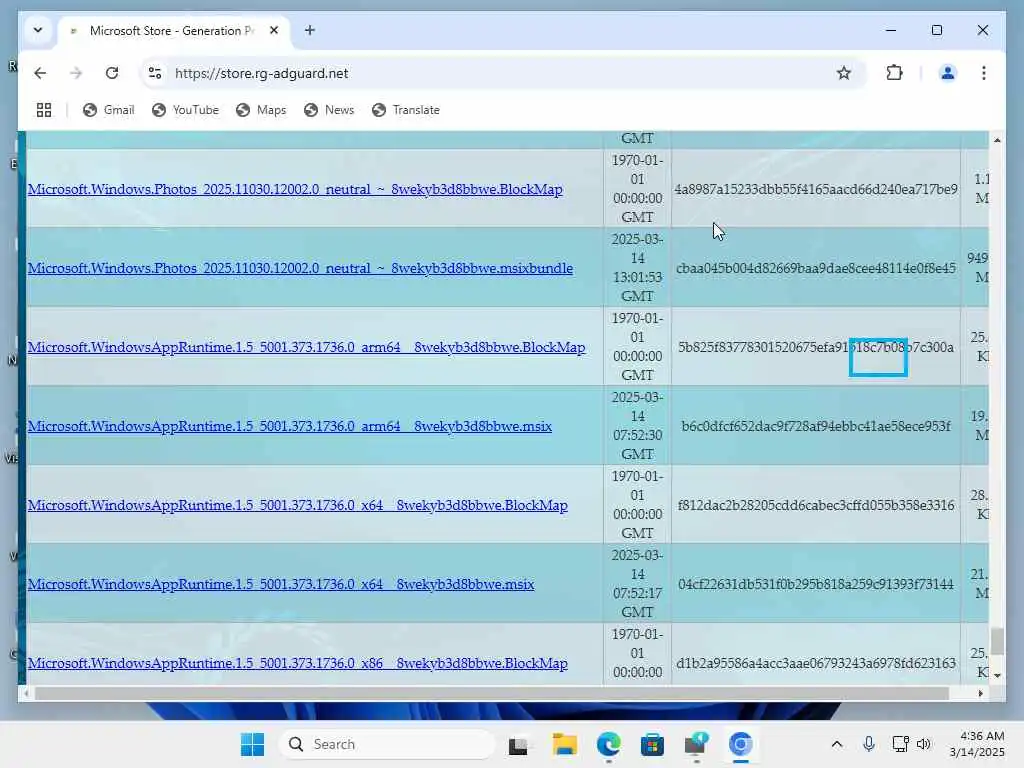1024x768 pixels.
Task: Open File Explorer from the taskbar
Action: (x=564, y=744)
